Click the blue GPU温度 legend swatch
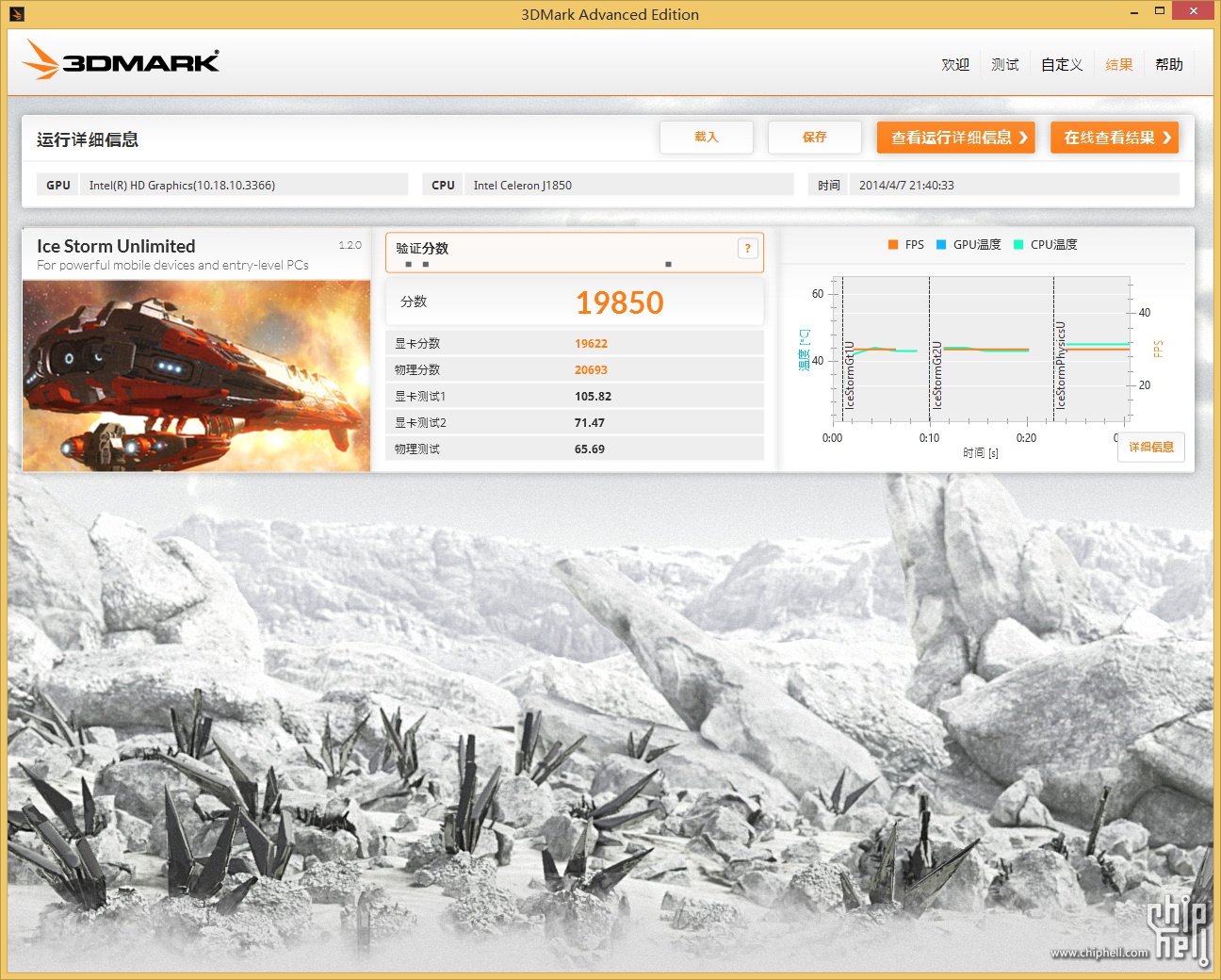 941,245
